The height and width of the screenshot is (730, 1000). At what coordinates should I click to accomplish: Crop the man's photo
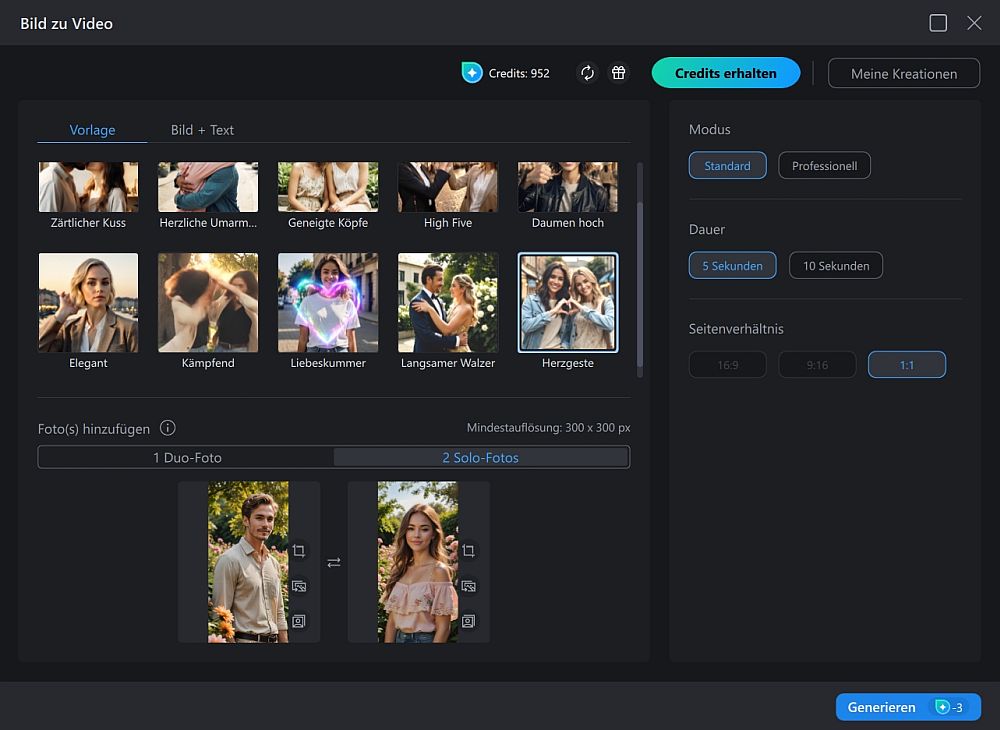[x=298, y=551]
